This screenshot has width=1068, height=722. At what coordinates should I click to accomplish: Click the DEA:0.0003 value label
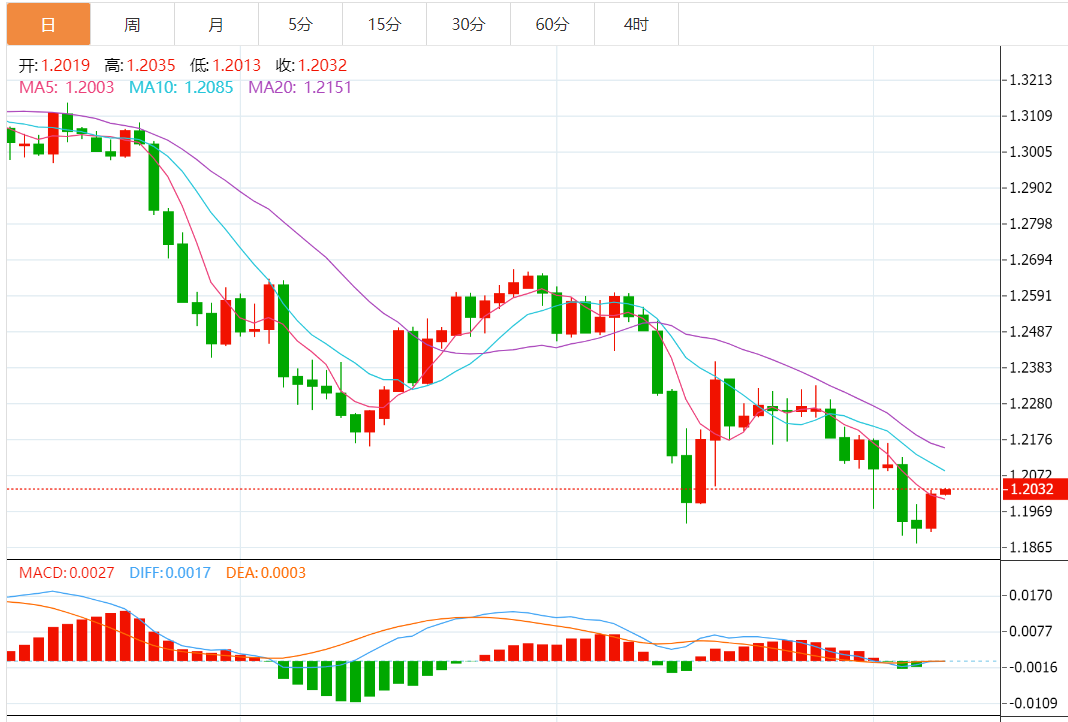point(266,573)
